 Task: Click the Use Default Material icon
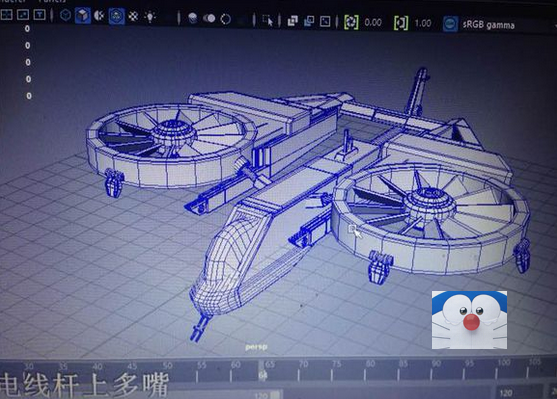(99, 16)
